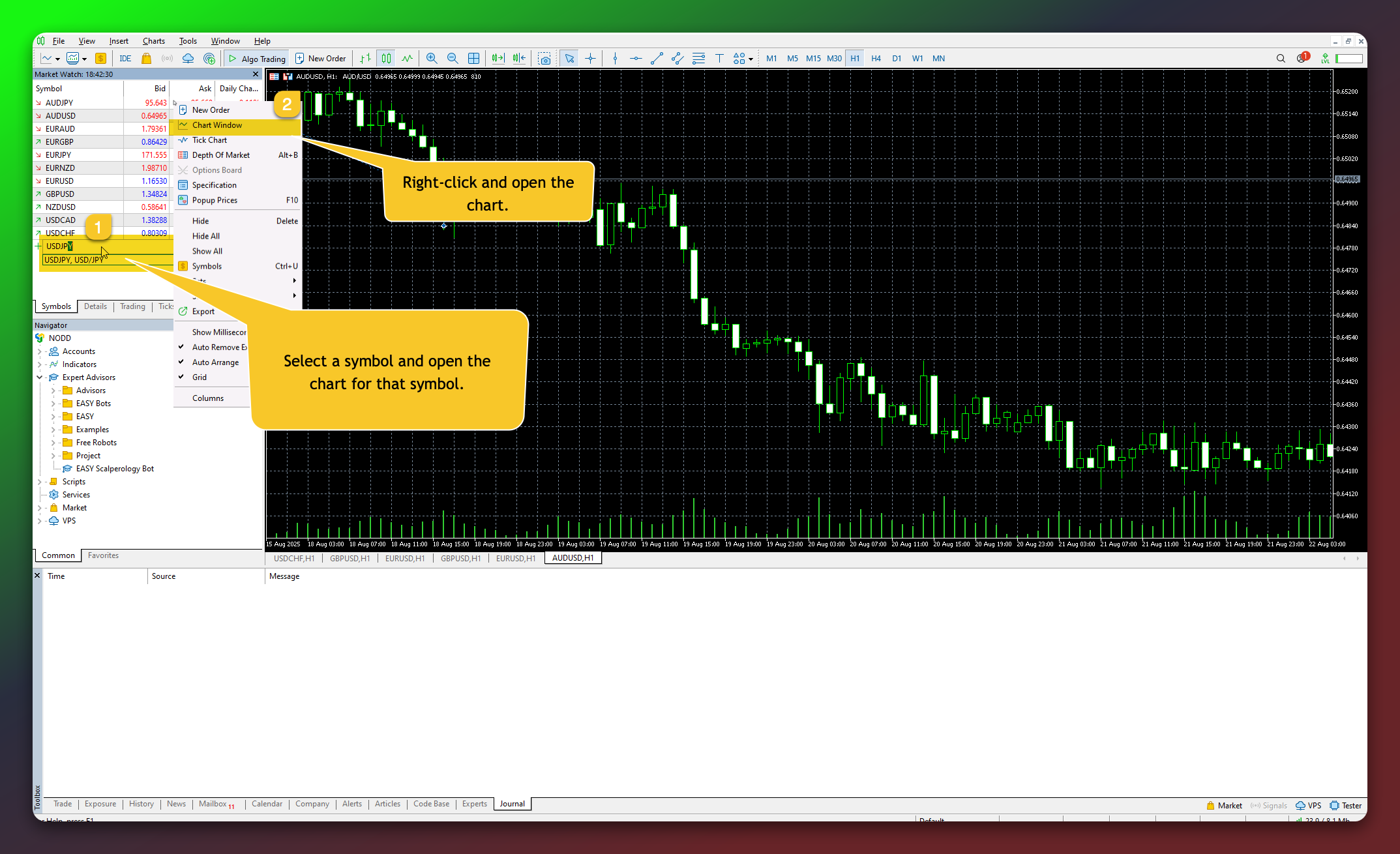Select the crosshair cursor tool
Image resolution: width=1400 pixels, height=854 pixels.
590,58
